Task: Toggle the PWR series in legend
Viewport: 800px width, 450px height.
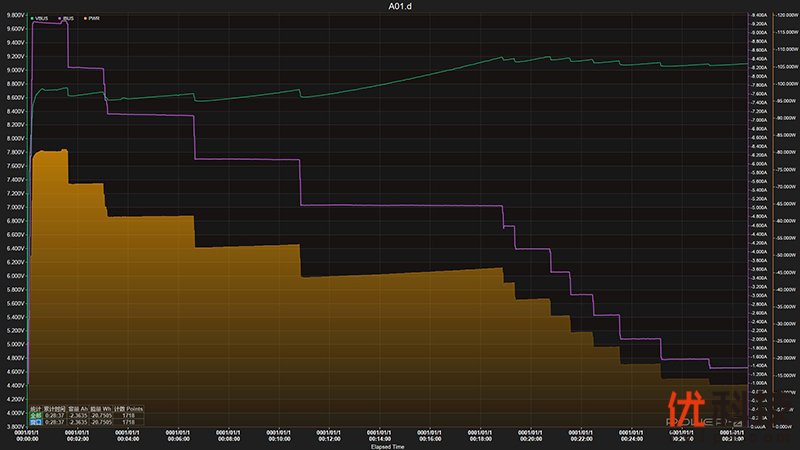Action: pos(93,18)
